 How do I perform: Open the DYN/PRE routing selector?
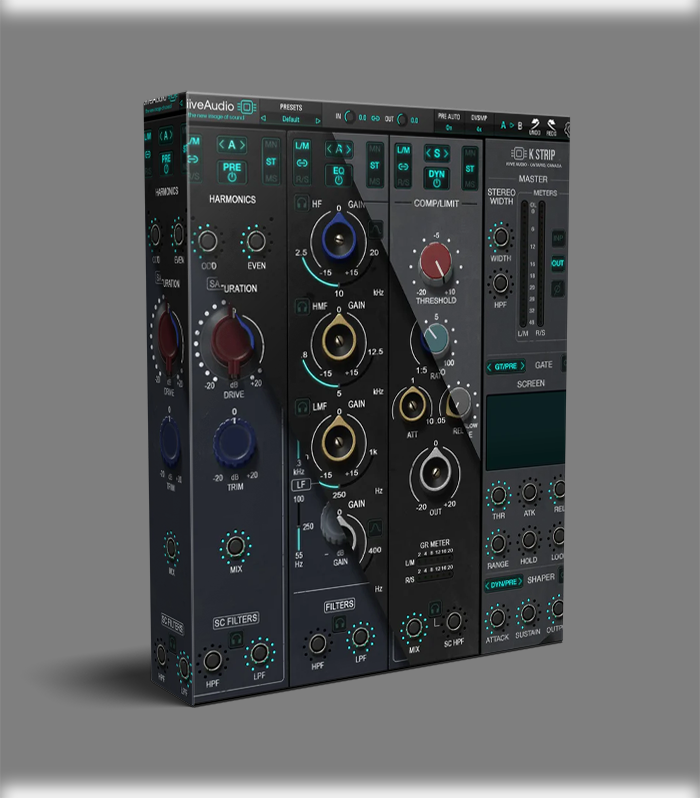pos(503,584)
